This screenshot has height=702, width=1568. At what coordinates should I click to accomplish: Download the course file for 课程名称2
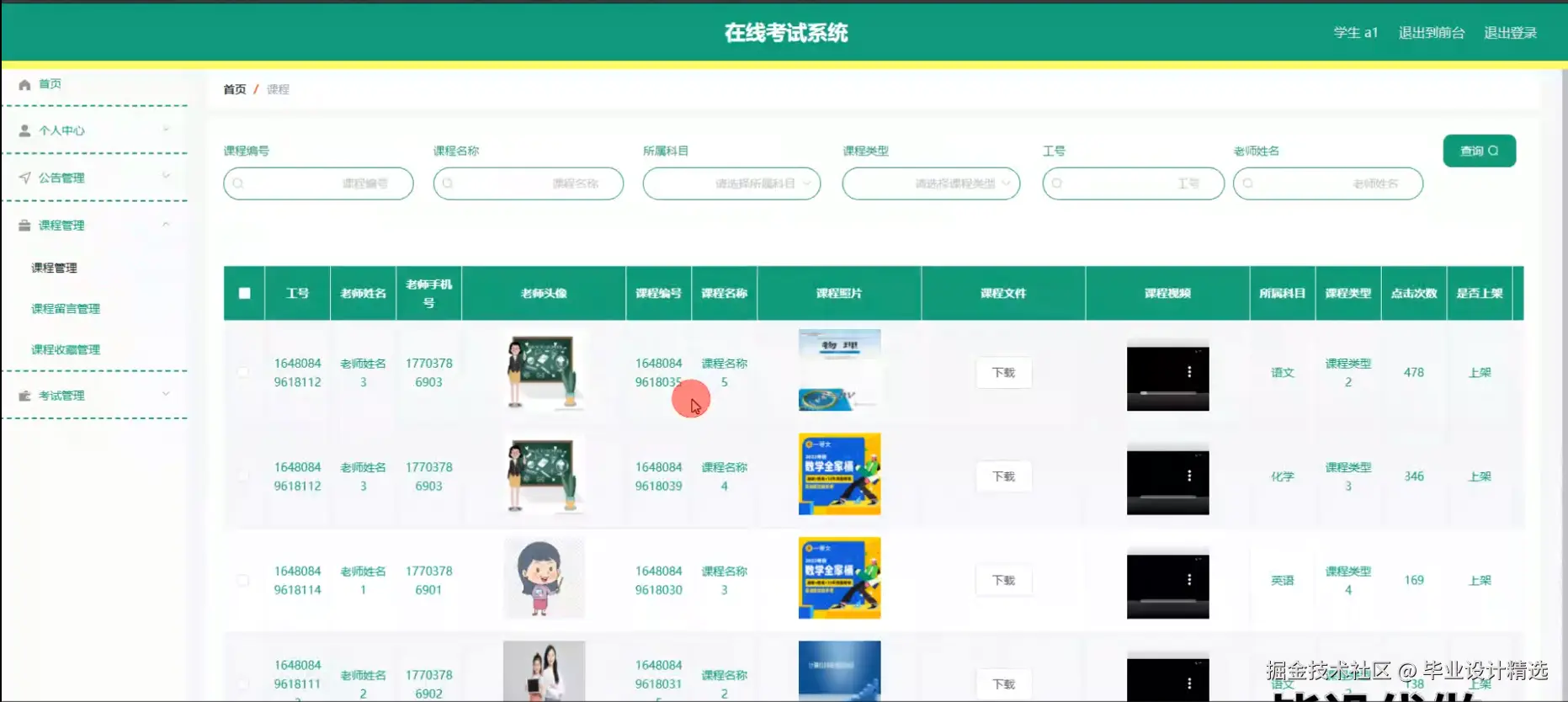[x=1003, y=683]
